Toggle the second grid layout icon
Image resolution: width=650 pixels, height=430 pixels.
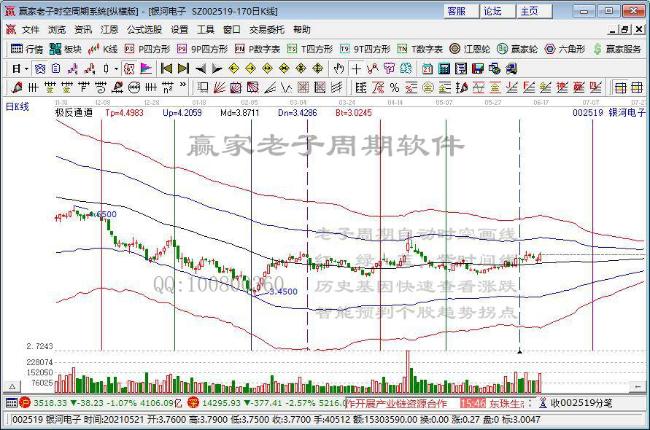pyautogui.click(x=637, y=87)
